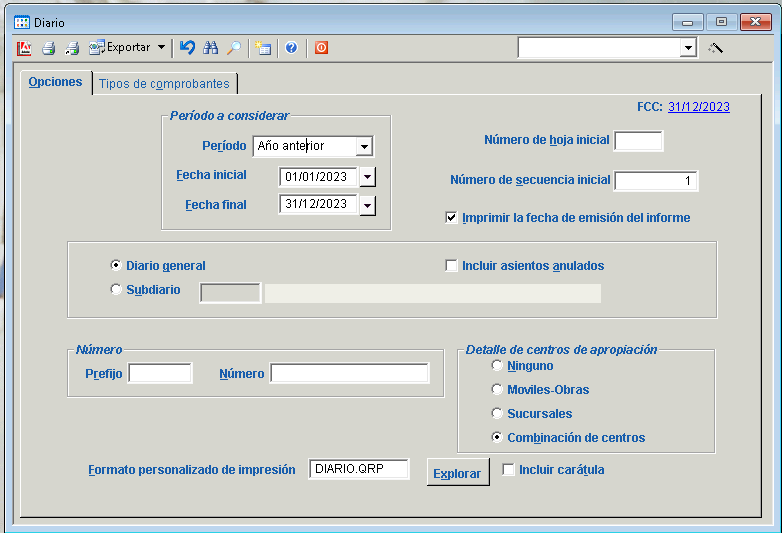Image resolution: width=782 pixels, height=533 pixels.
Task: Open the Exportar dropdown menu
Action: 161,47
